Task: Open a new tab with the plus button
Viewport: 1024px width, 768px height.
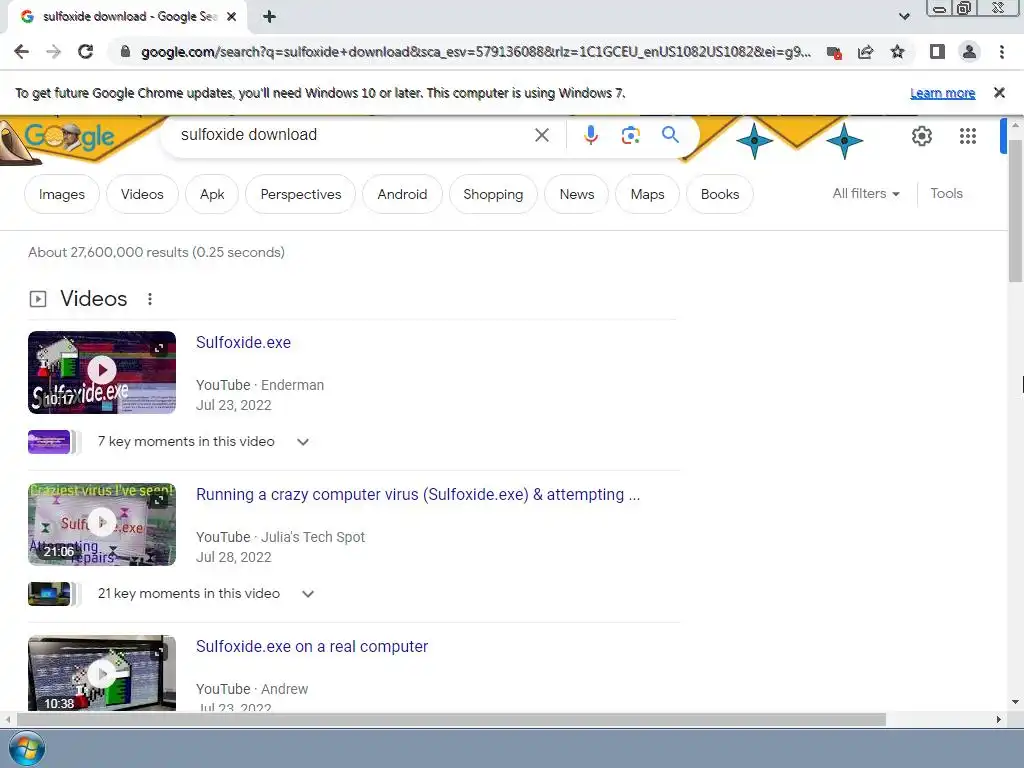Action: pyautogui.click(x=269, y=16)
